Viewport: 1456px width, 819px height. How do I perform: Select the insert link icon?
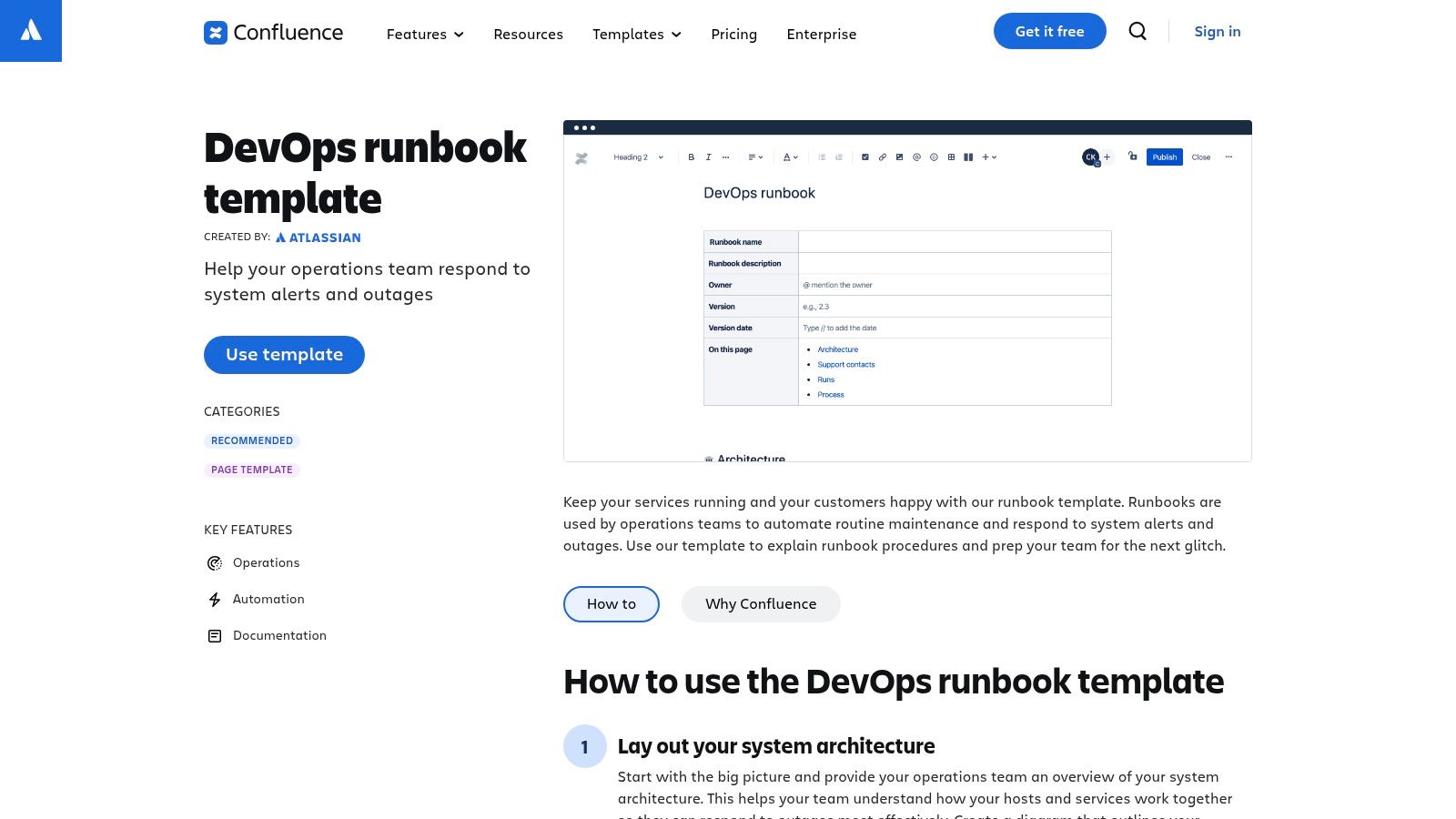coord(882,157)
